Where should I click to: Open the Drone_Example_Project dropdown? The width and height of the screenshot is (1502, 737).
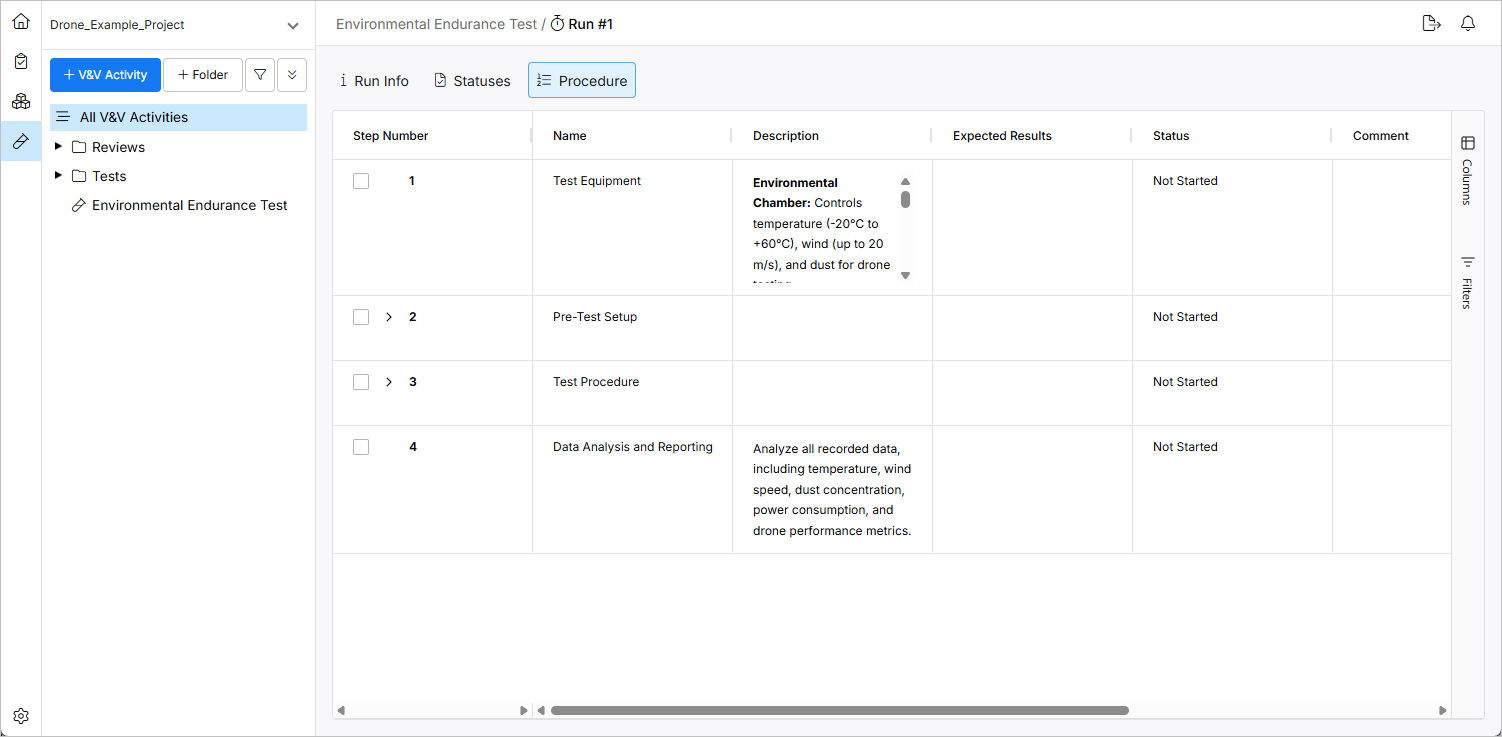tap(292, 26)
